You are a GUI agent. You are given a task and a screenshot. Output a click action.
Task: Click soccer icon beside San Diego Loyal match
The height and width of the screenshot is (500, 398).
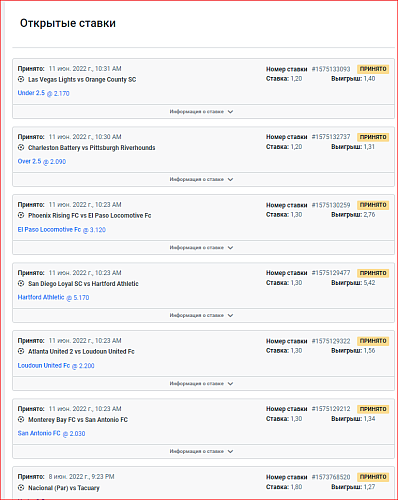coord(21,283)
